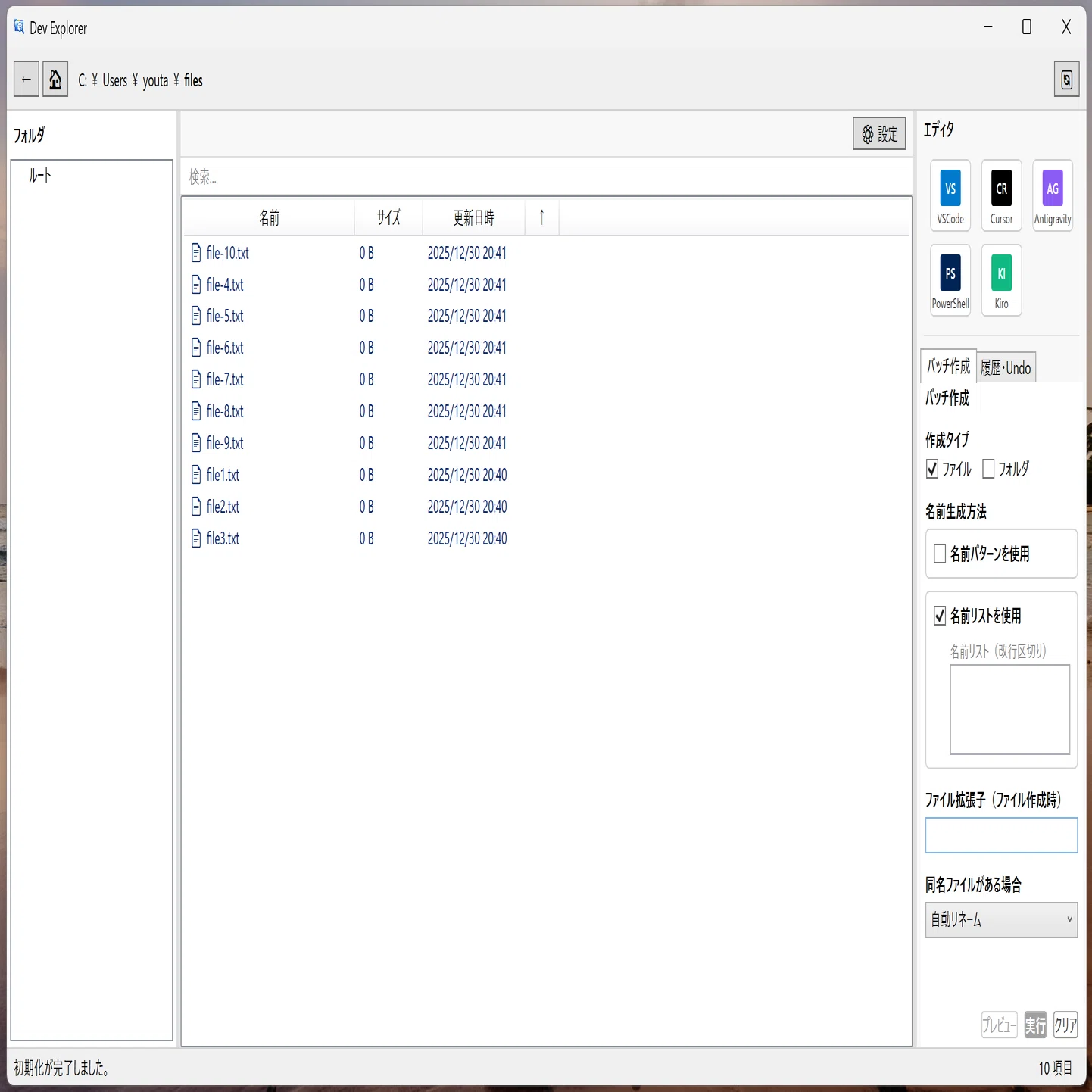Click the files path segment
Viewport: 1092px width, 1092px height.
(194, 80)
